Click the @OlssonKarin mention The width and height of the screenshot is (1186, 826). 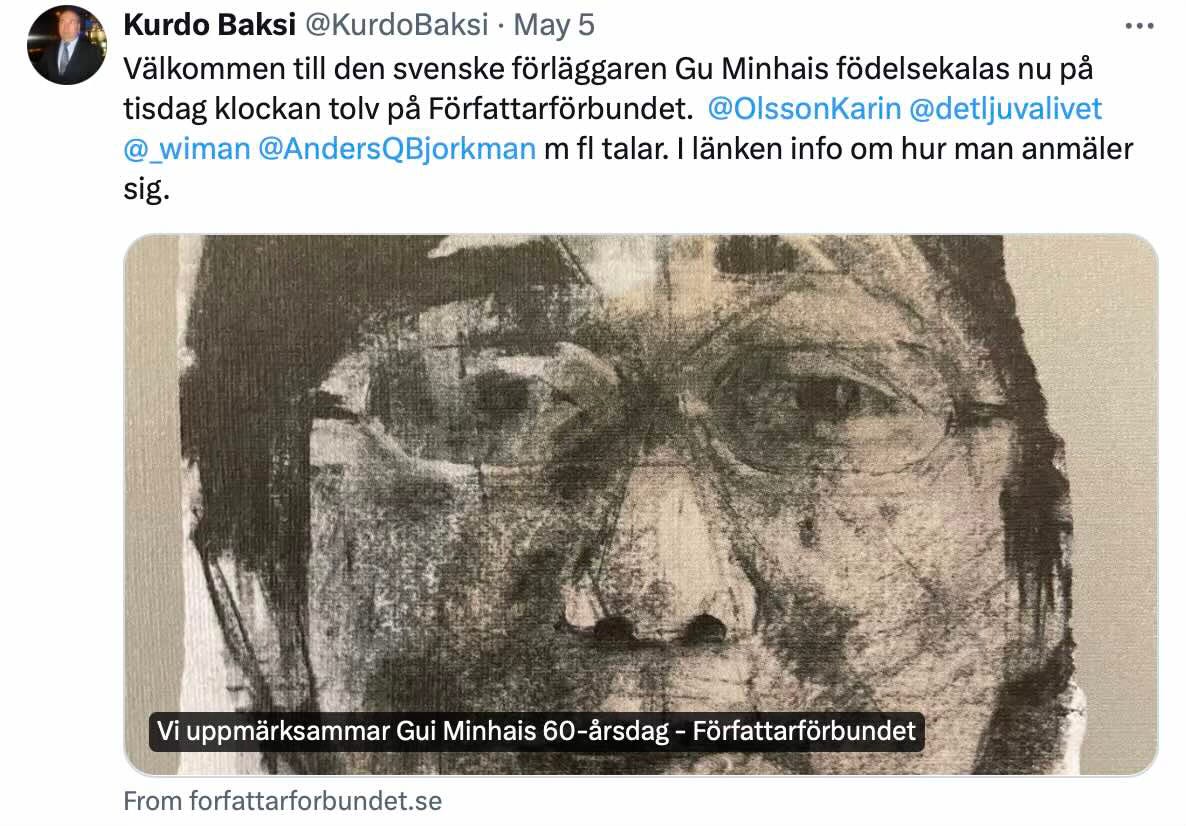[804, 109]
